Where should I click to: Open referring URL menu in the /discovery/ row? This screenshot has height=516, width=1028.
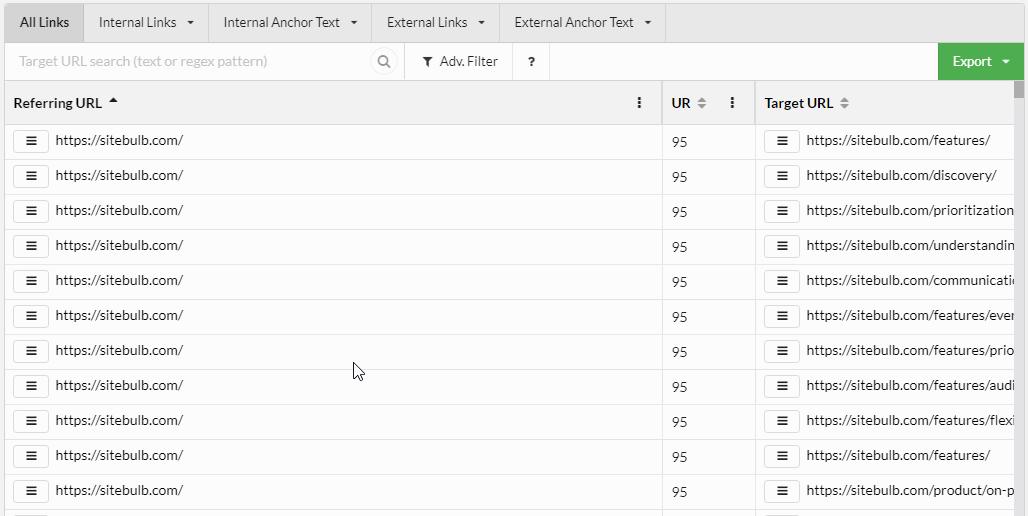pos(31,176)
